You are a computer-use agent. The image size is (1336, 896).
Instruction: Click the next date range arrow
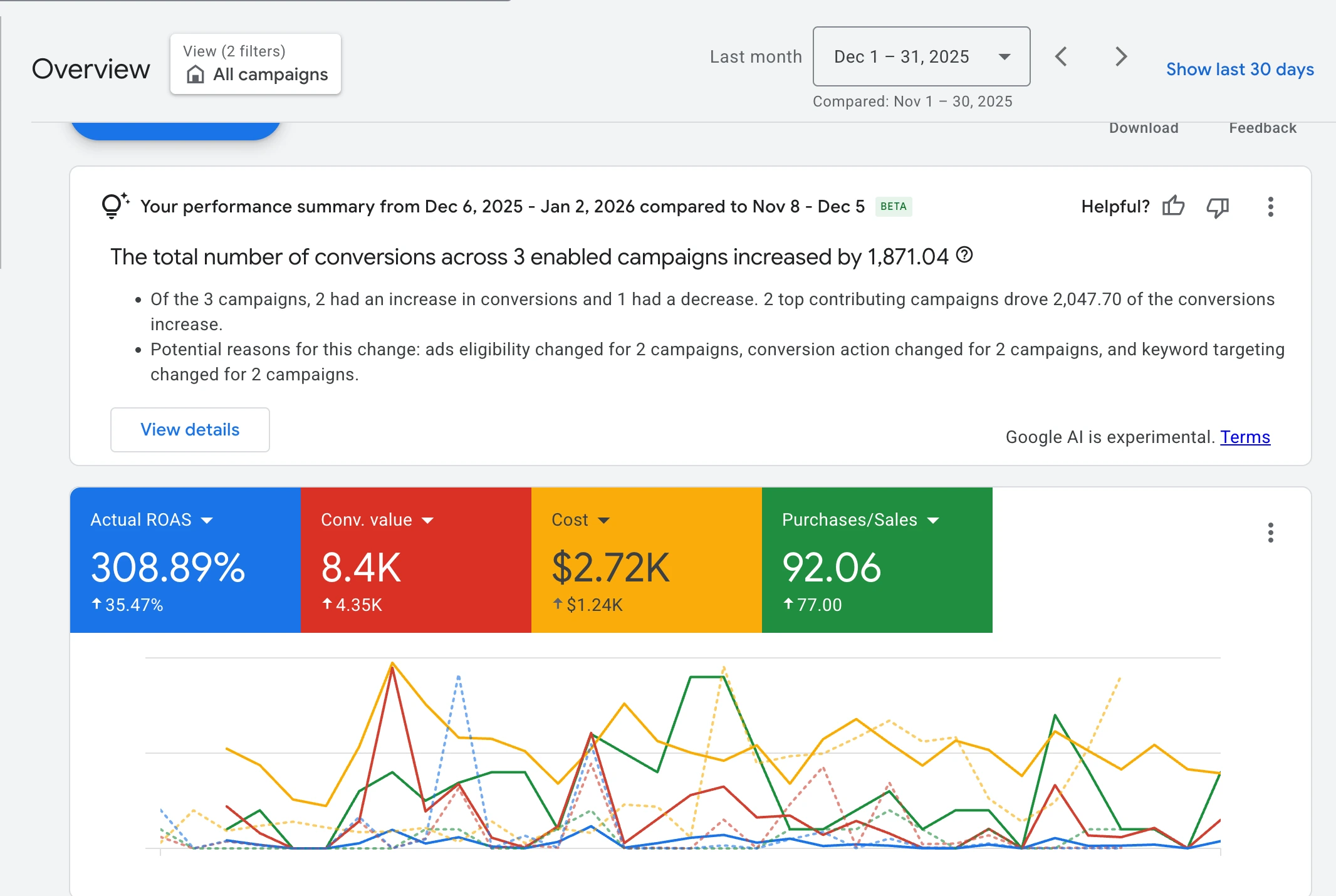[x=1121, y=57]
